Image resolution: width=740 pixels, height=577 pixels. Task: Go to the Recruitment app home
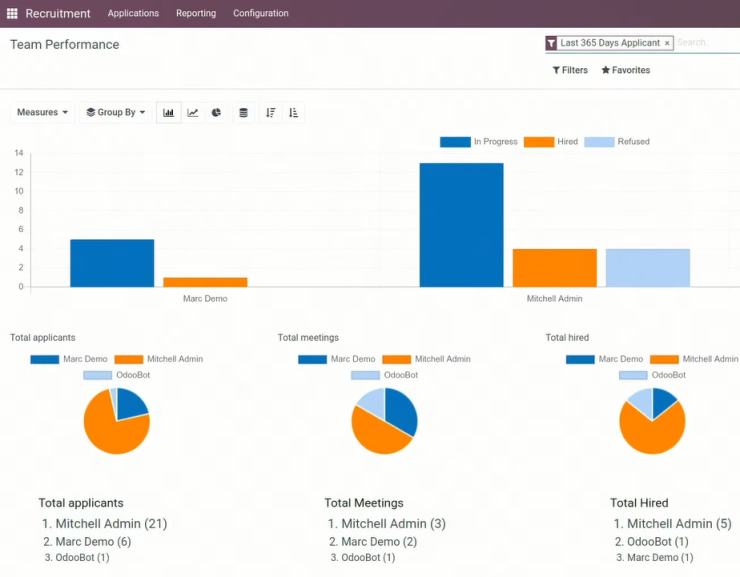[58, 13]
